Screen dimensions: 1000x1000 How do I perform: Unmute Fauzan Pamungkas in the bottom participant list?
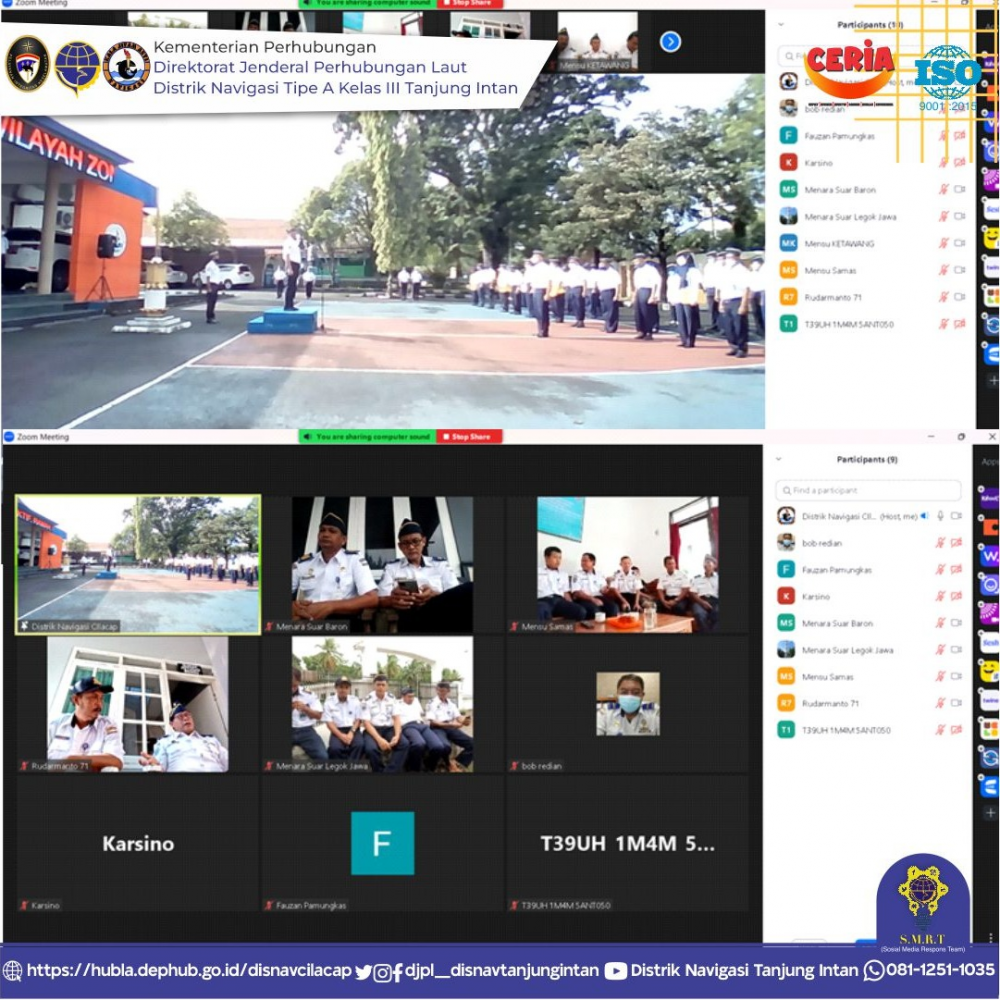[940, 570]
